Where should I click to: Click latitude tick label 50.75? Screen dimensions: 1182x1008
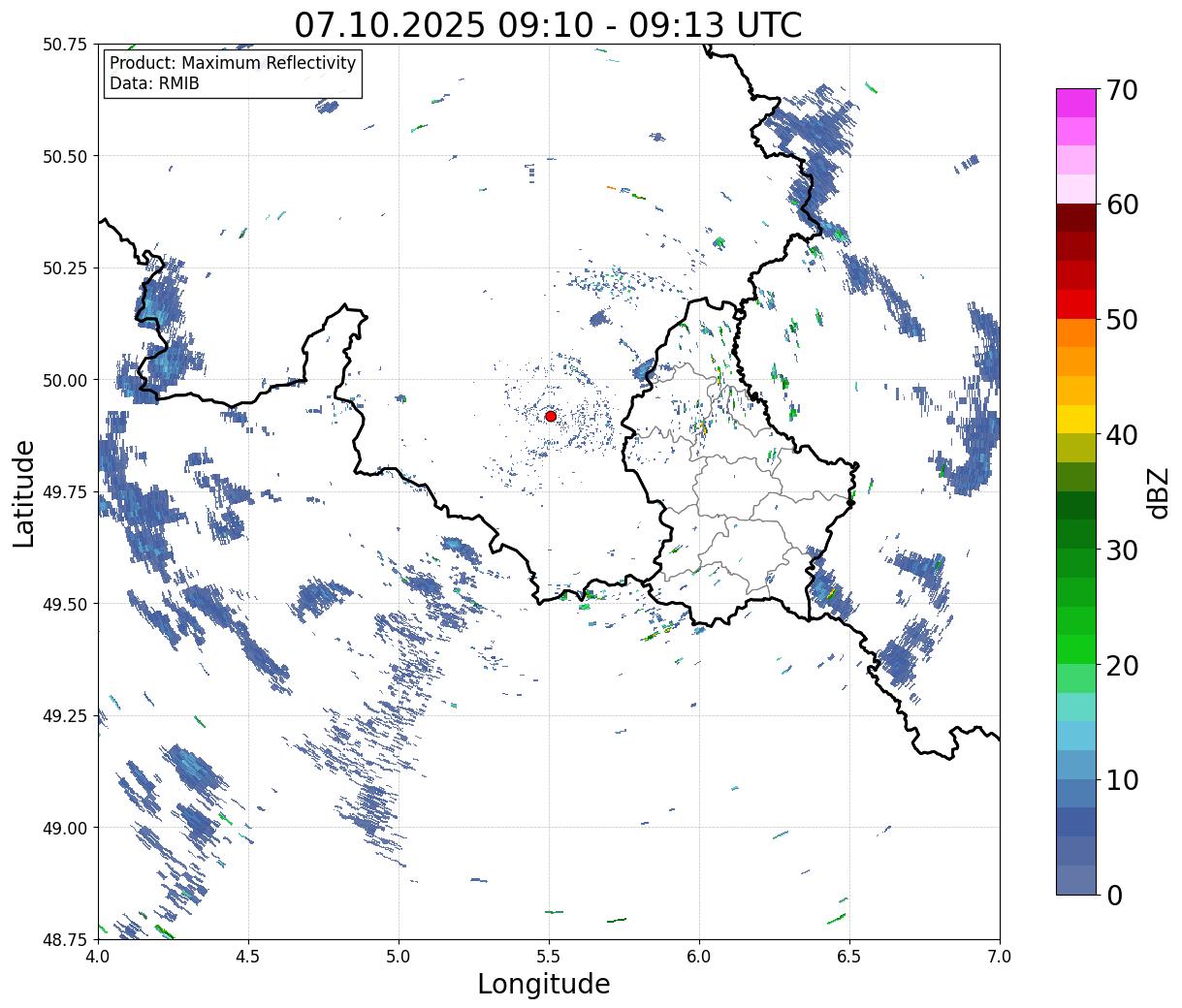pos(64,45)
